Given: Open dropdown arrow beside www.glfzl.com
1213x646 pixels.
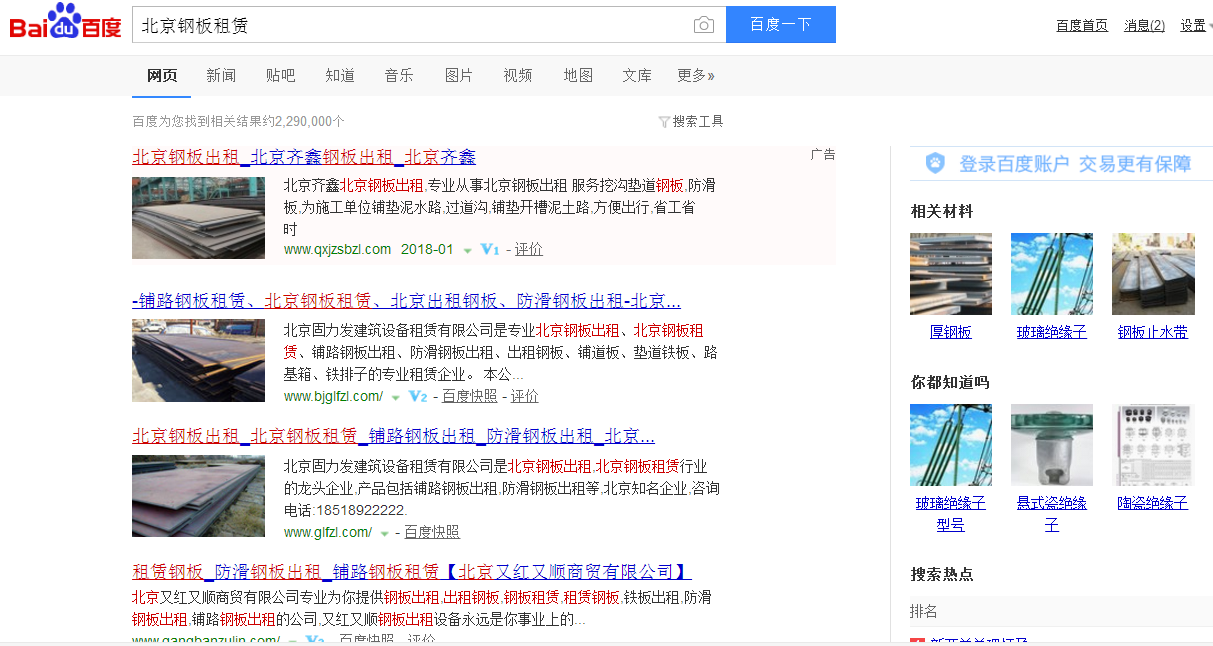Looking at the screenshot, I should 385,534.
